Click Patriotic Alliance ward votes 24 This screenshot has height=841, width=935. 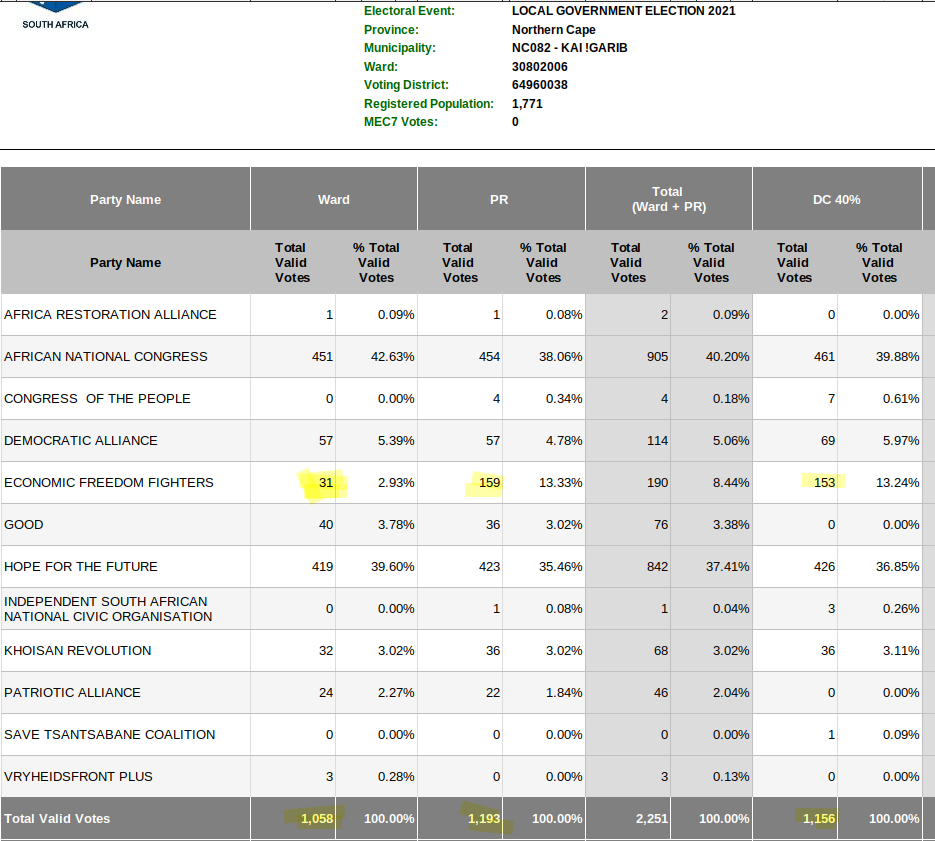point(326,692)
